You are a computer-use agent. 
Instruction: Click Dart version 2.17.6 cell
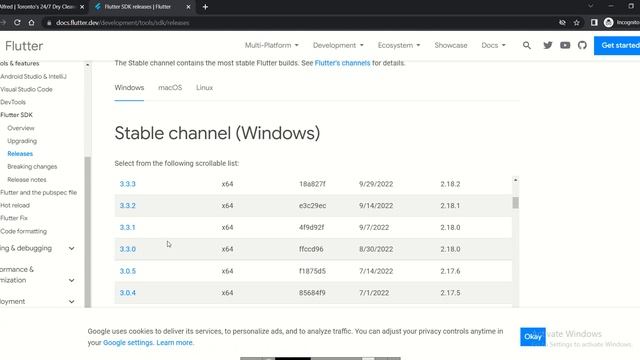coord(450,271)
